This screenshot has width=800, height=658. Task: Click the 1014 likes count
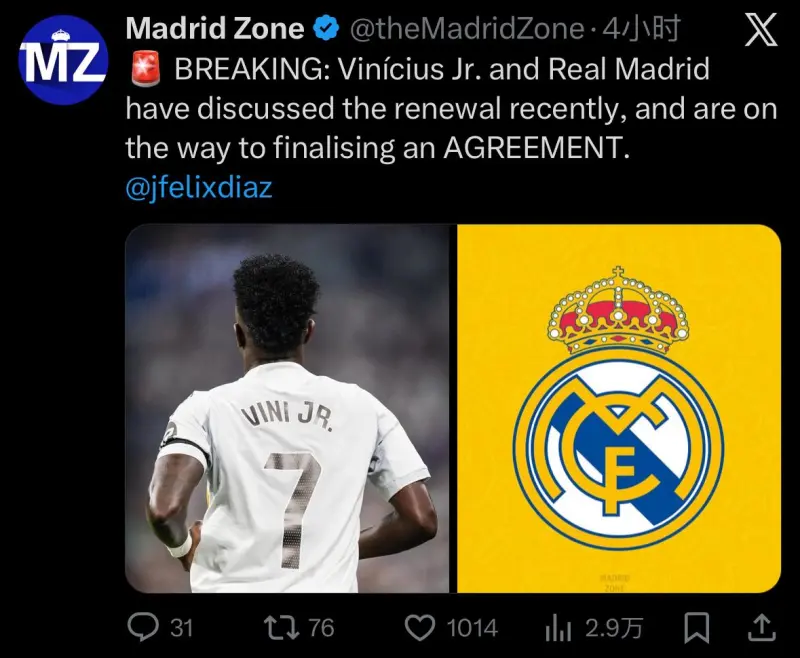tap(472, 628)
